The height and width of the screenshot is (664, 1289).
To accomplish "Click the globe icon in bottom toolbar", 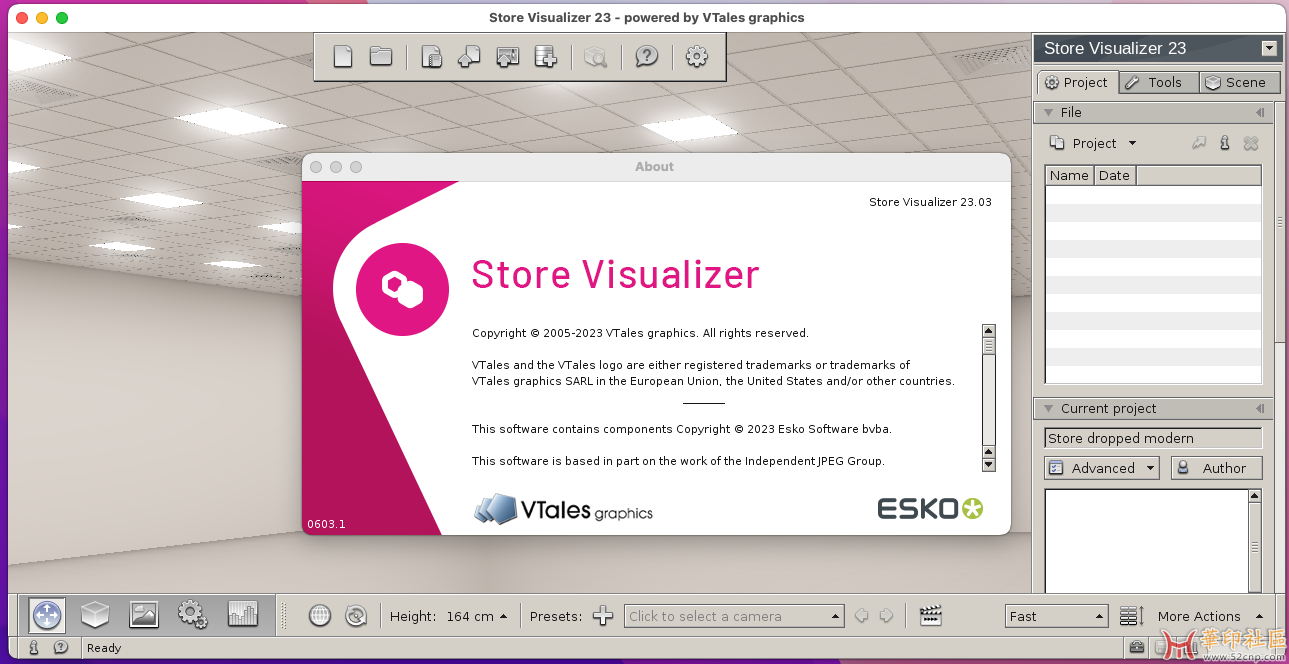I will (320, 616).
